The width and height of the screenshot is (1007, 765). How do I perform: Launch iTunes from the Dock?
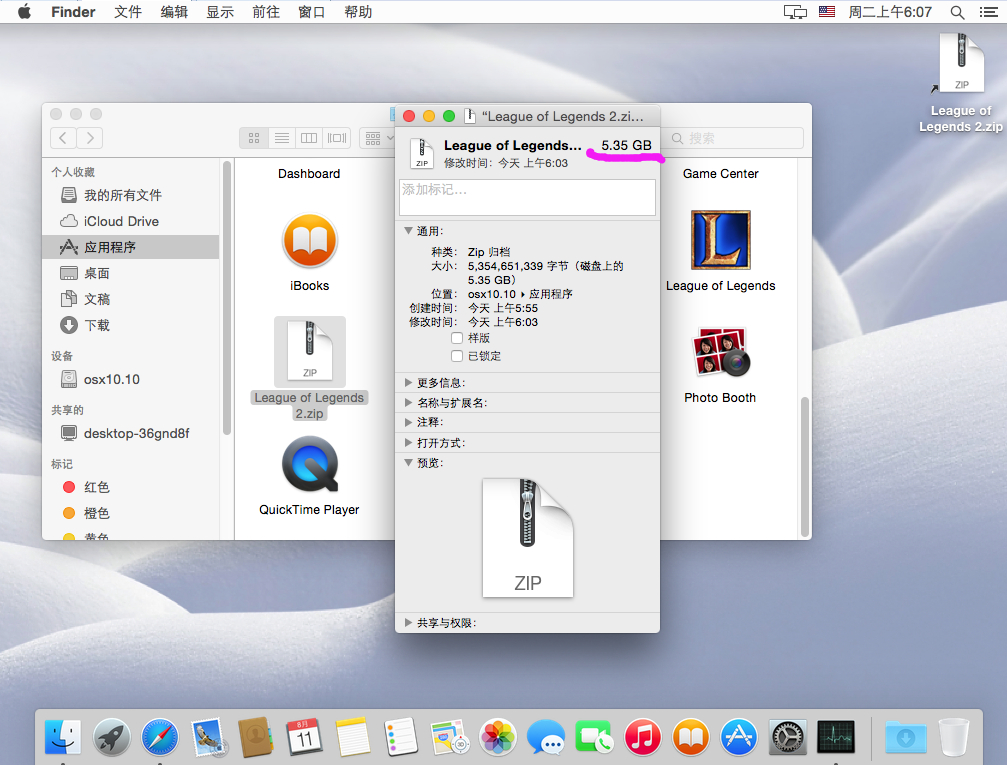[x=642, y=737]
